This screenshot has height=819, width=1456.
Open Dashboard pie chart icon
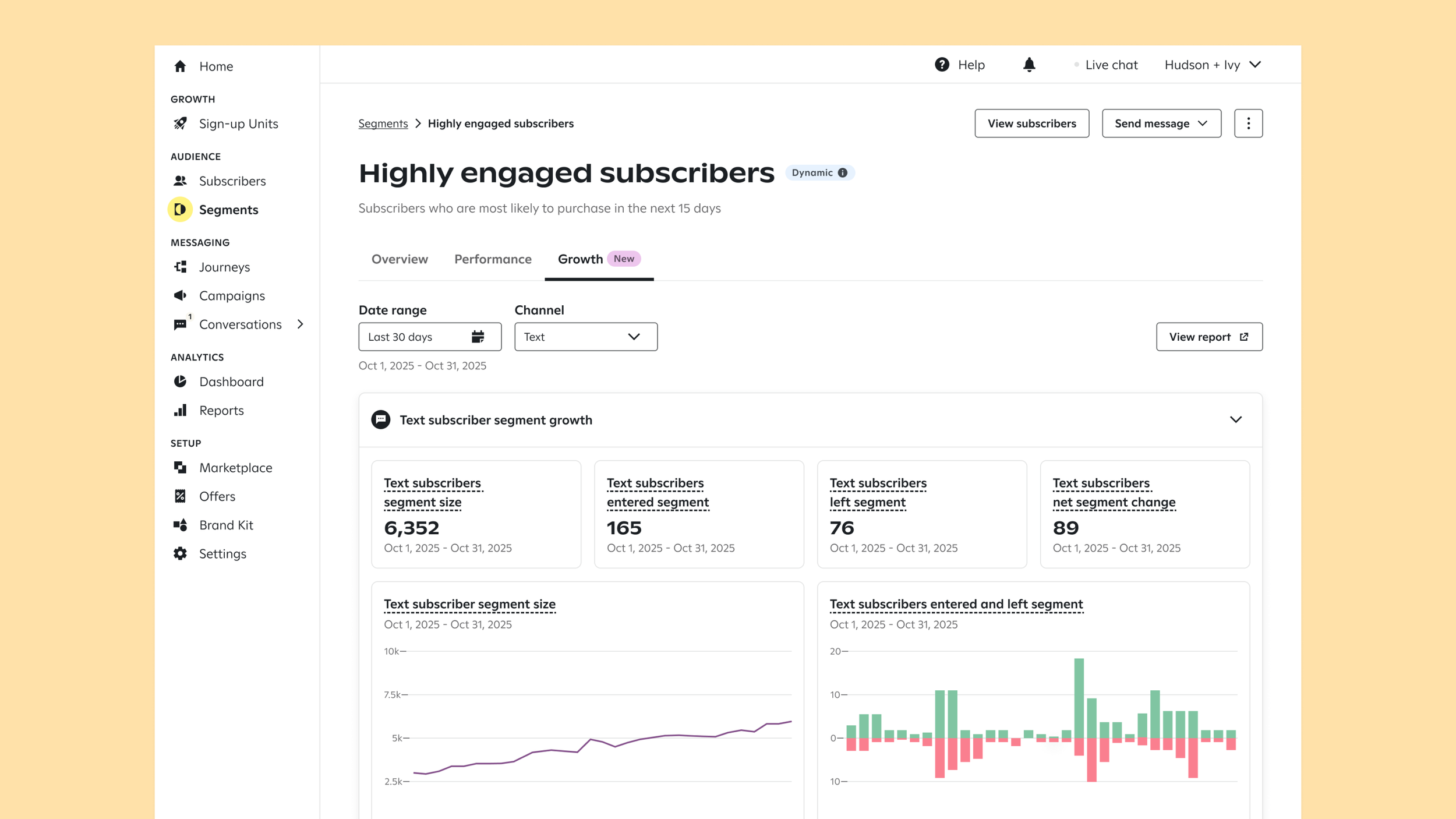point(181,382)
